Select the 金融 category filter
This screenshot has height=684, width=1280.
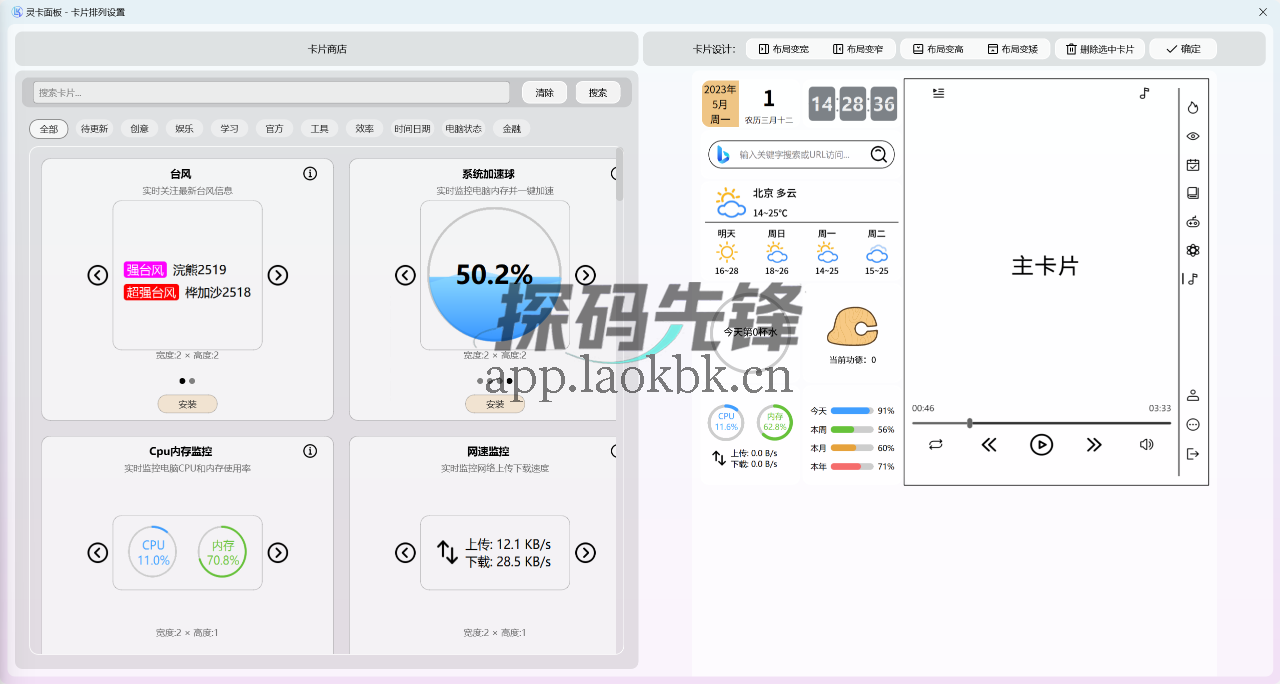(x=510, y=128)
